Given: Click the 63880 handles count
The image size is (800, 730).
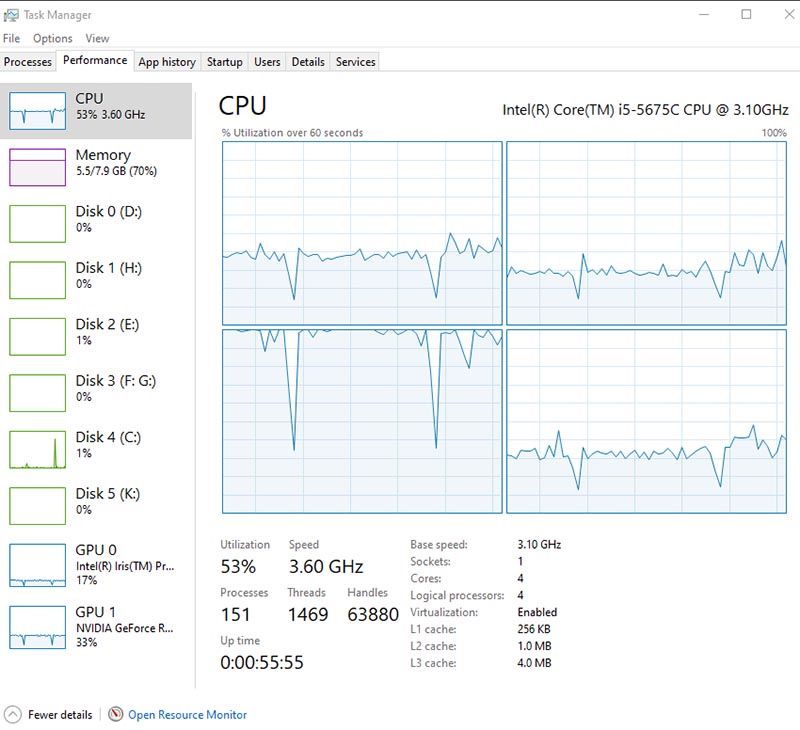Looking at the screenshot, I should click(x=373, y=614).
